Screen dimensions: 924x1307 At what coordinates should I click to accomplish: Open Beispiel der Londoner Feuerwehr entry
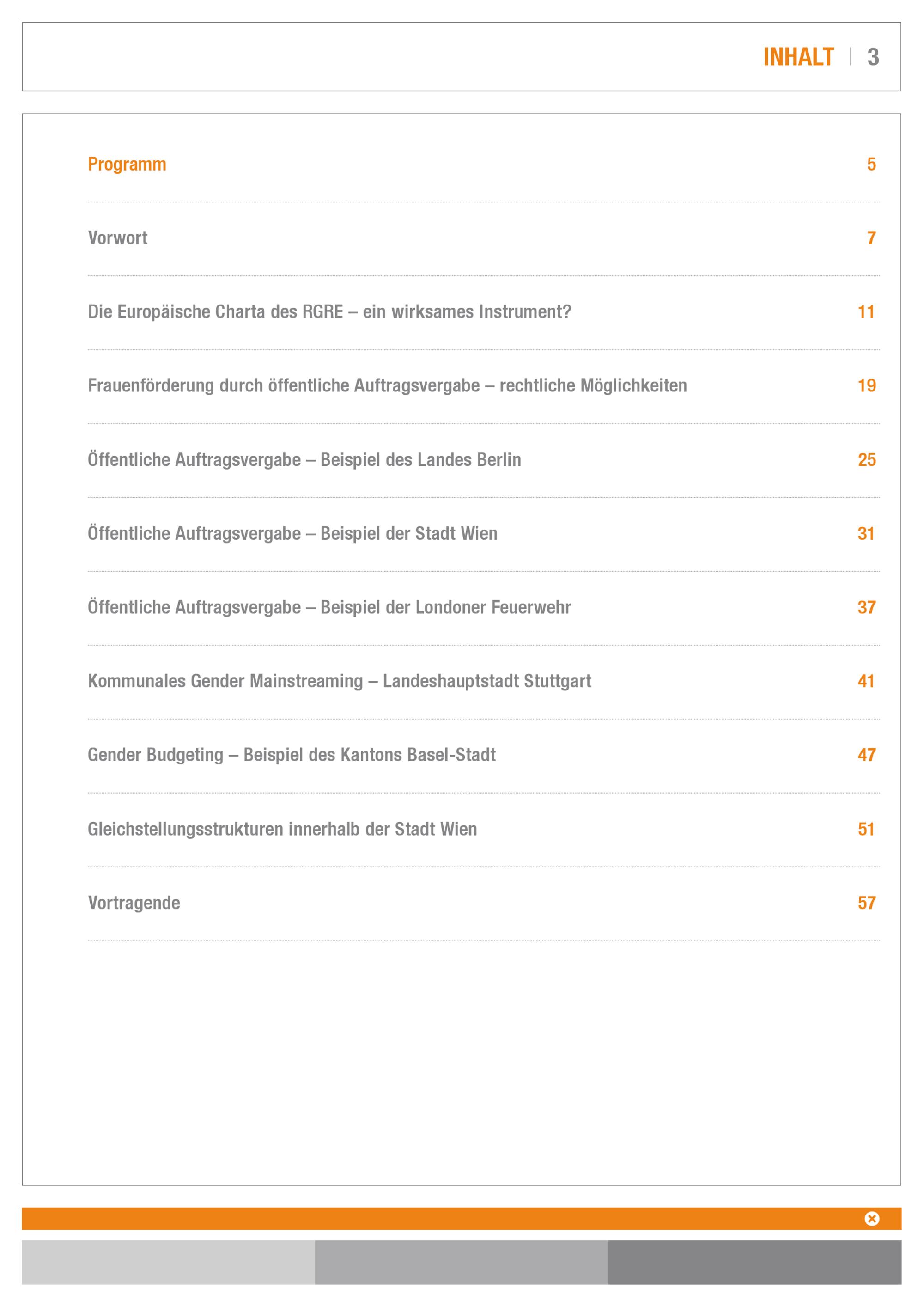[329, 607]
